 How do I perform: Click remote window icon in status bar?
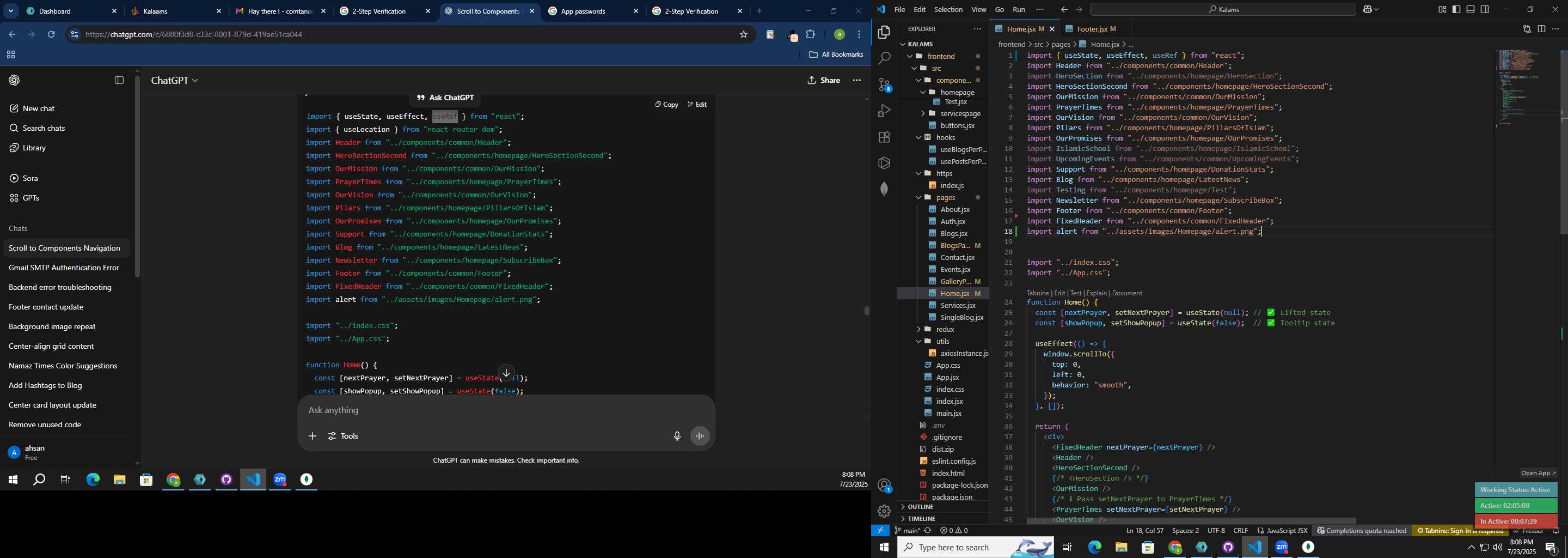(x=880, y=531)
